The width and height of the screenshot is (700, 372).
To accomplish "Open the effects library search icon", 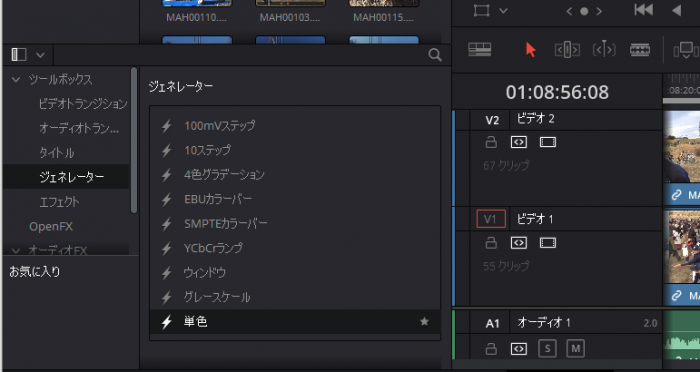I will click(x=435, y=55).
